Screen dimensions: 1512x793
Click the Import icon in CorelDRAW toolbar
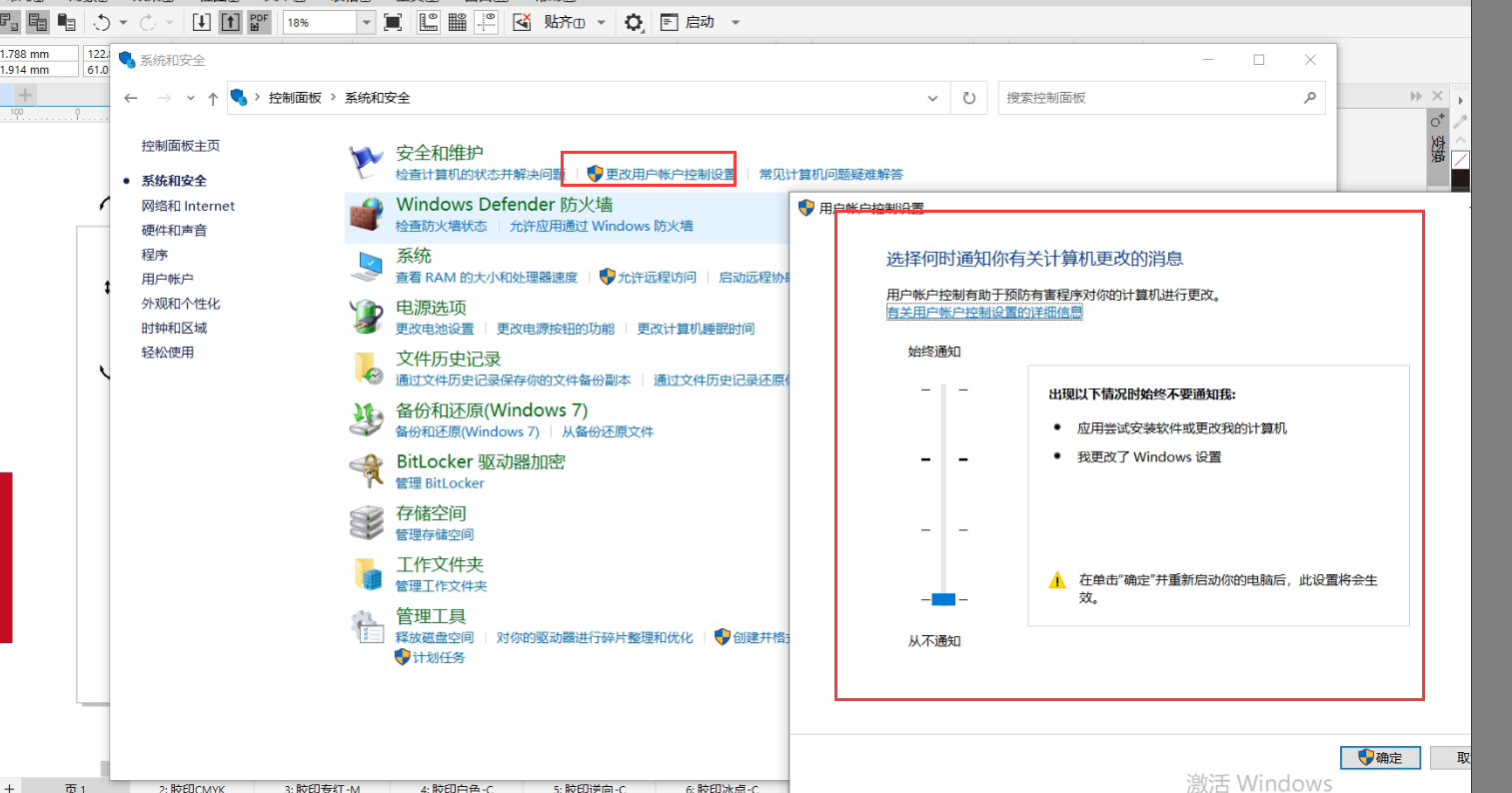pyautogui.click(x=202, y=22)
